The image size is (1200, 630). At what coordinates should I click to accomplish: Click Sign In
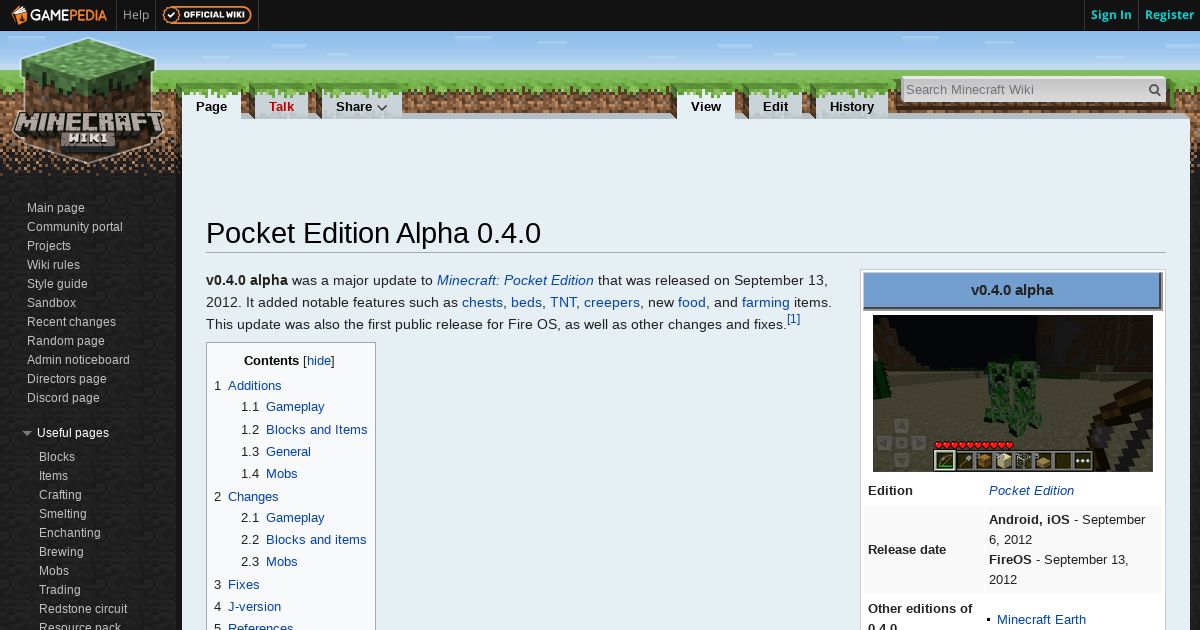1111,15
